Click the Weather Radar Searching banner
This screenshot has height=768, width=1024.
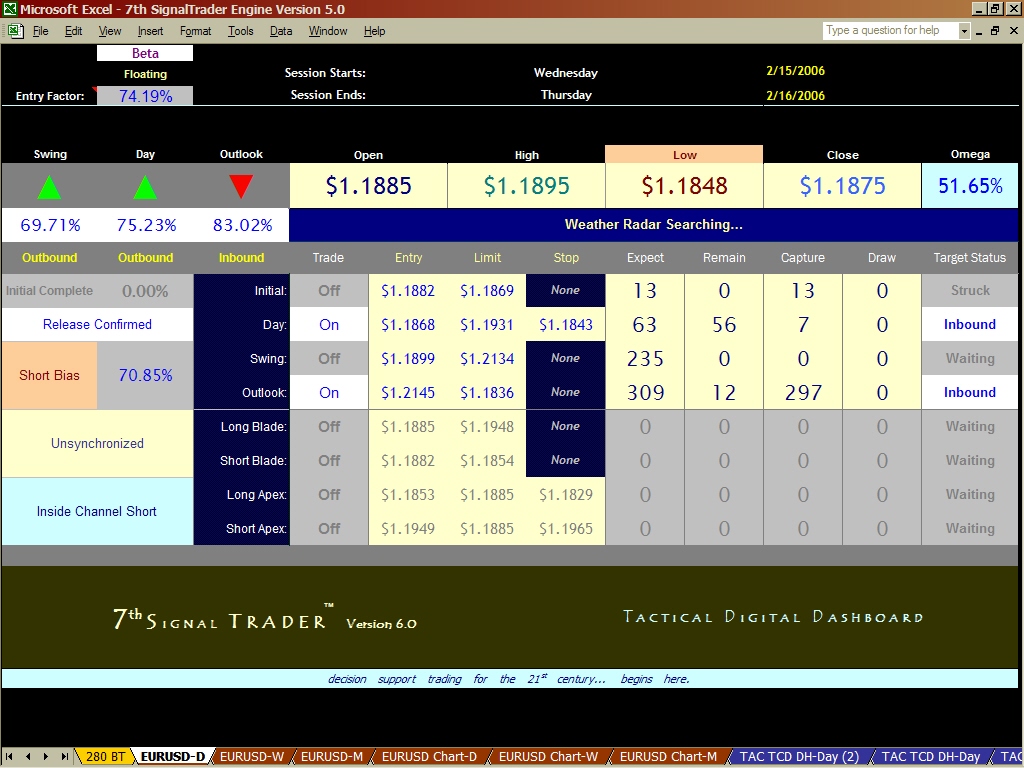653,225
